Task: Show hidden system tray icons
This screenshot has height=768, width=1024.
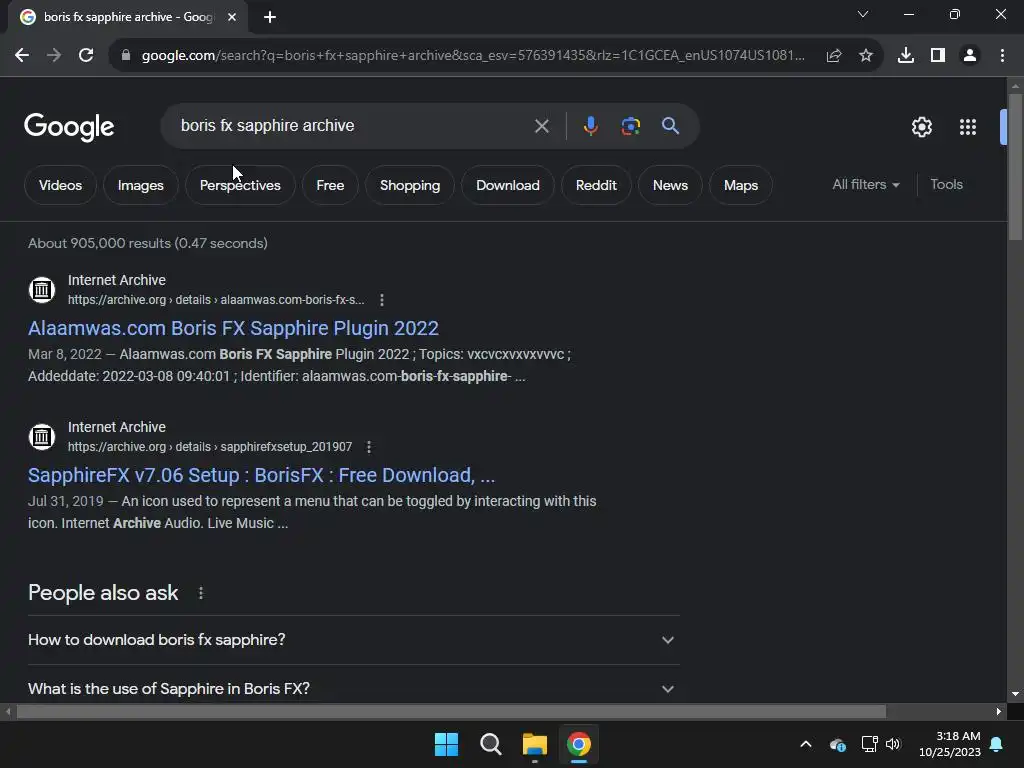Action: tap(806, 744)
